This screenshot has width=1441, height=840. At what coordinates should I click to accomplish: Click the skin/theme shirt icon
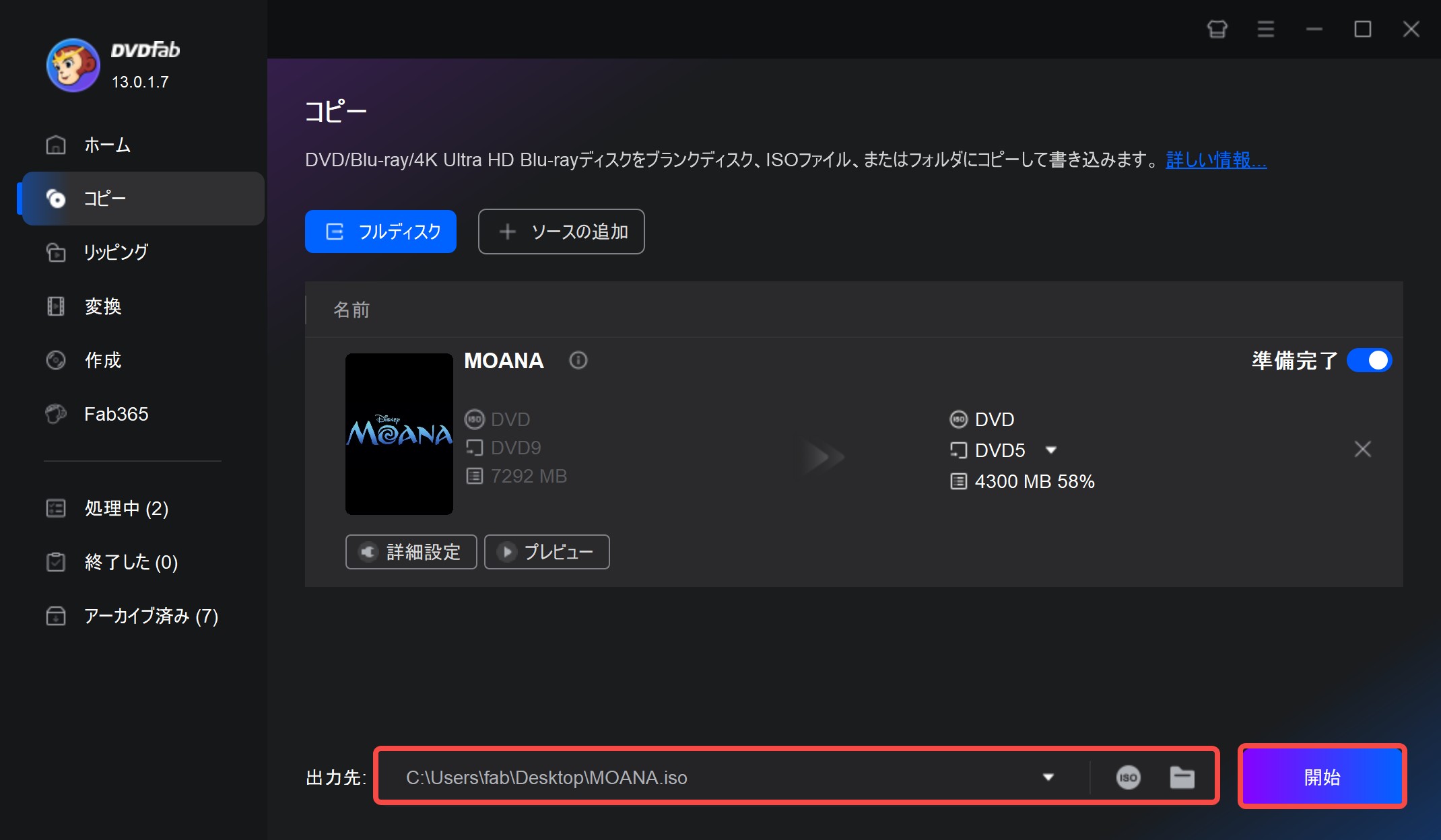[x=1217, y=29]
